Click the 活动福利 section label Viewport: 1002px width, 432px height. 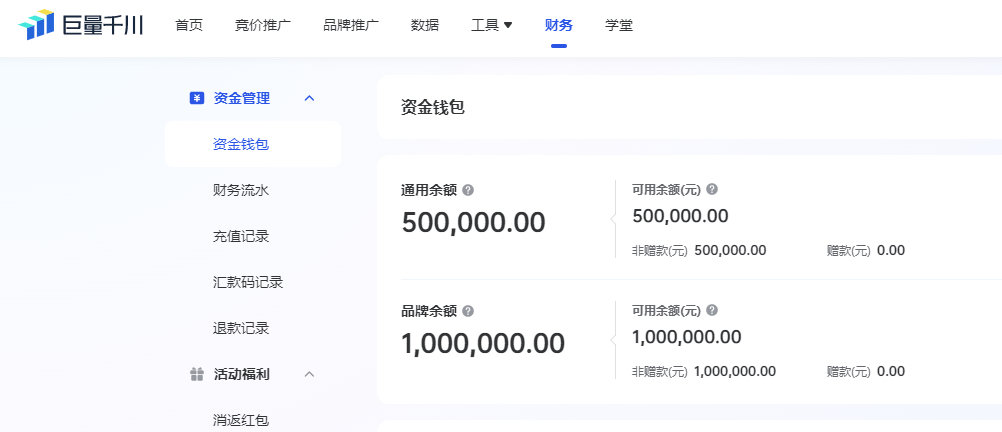point(242,374)
